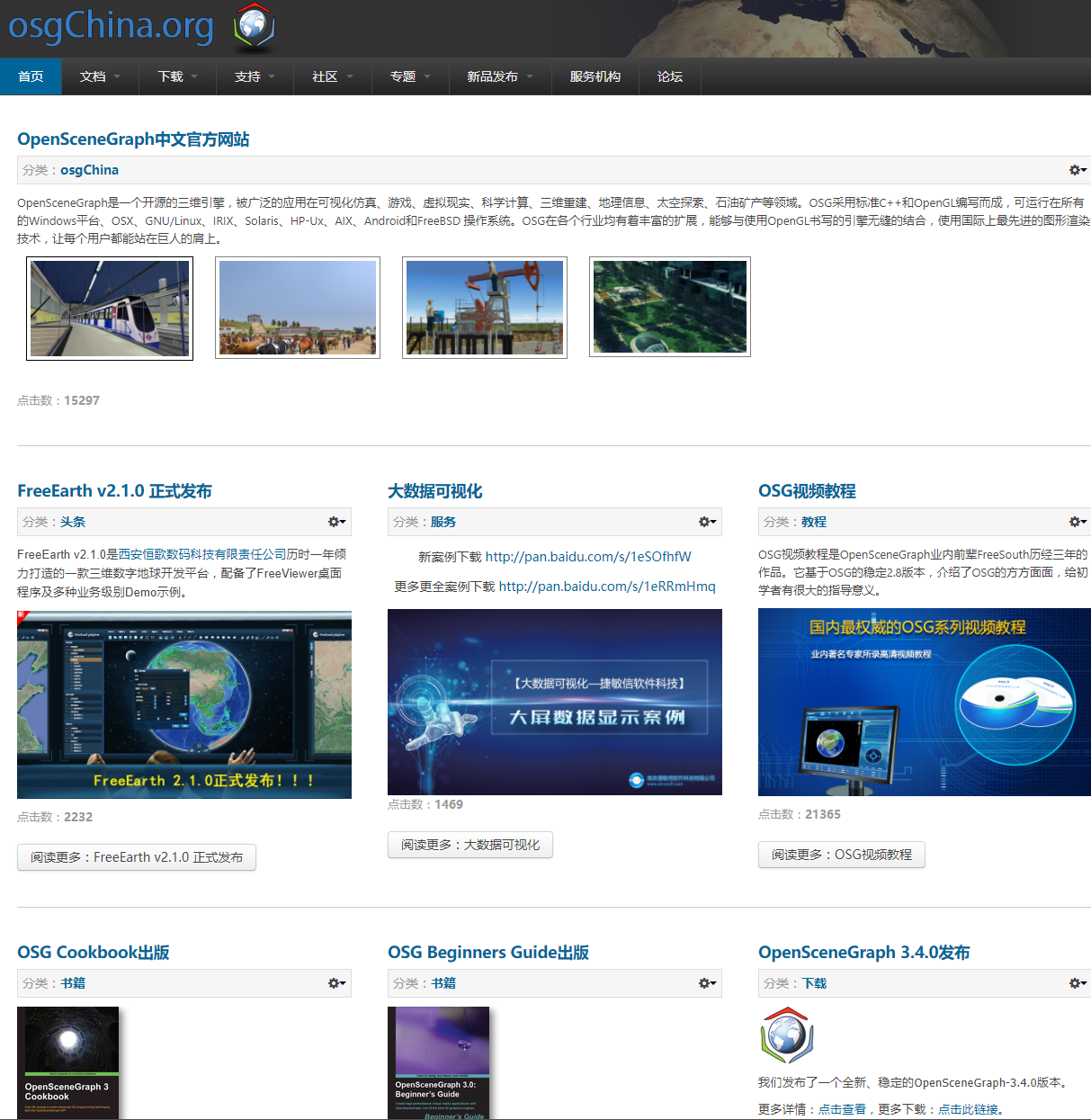Open gear menu for OSG Cookbook出版 article
The image size is (1091, 1120).
pyautogui.click(x=337, y=983)
